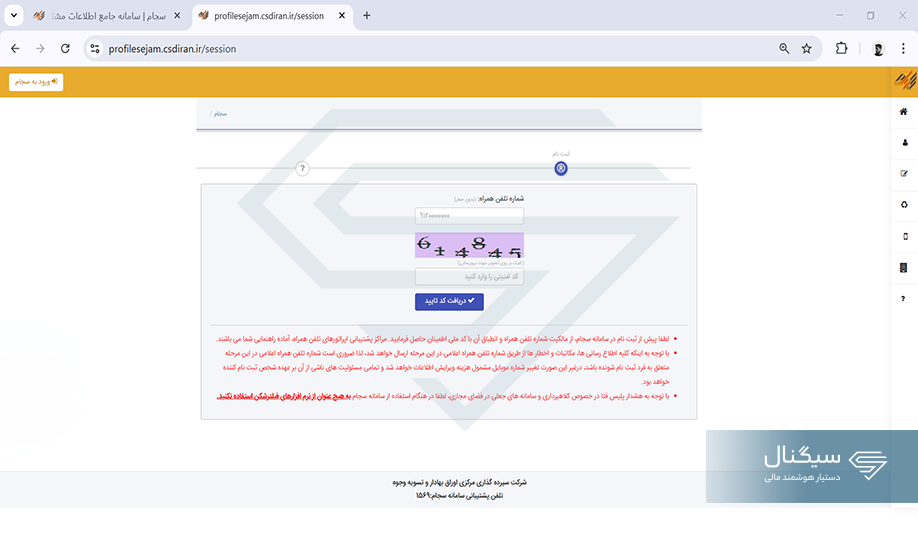The image size is (918, 541).
Task: Select the profilesejam.csdiran.ir/session tab
Action: (x=268, y=16)
